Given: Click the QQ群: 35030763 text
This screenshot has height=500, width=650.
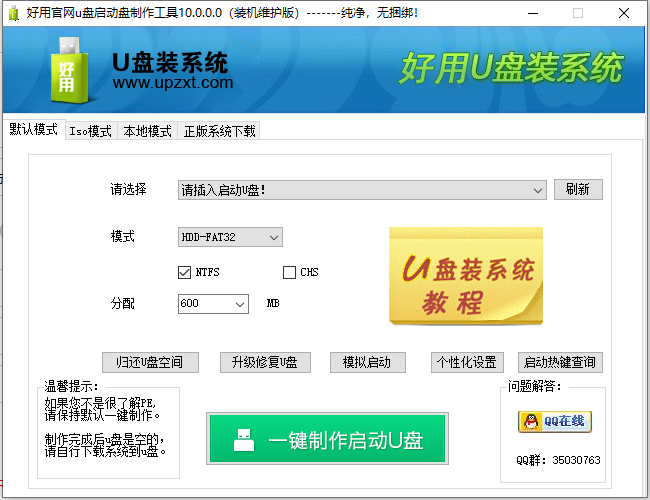Looking at the screenshot, I should [558, 460].
